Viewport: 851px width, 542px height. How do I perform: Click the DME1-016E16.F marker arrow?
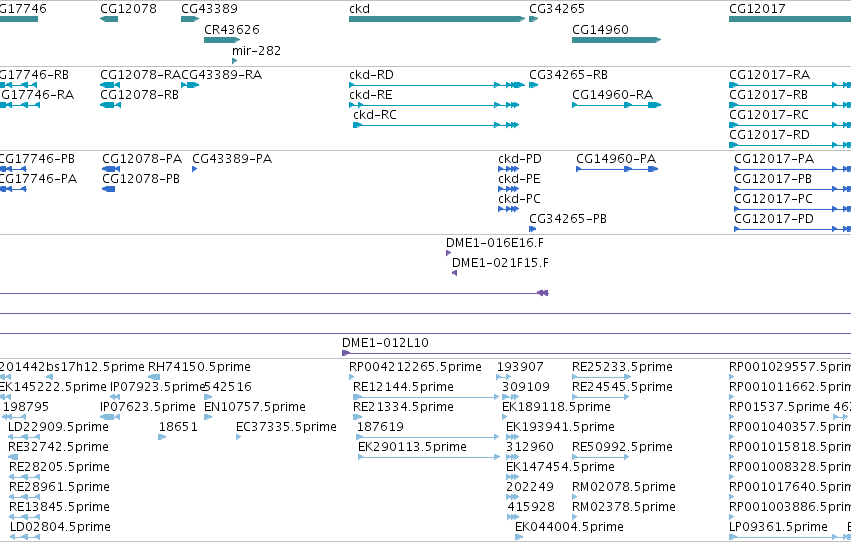pyautogui.click(x=448, y=253)
